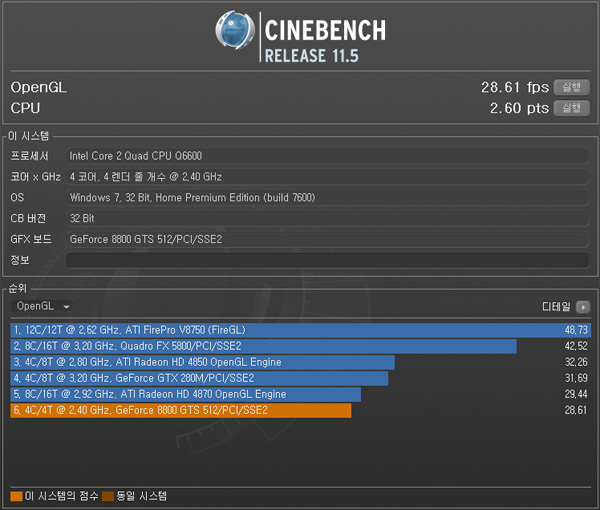Click the processor field Intel Core 2 Quad
600x510 pixels.
[x=327, y=156]
